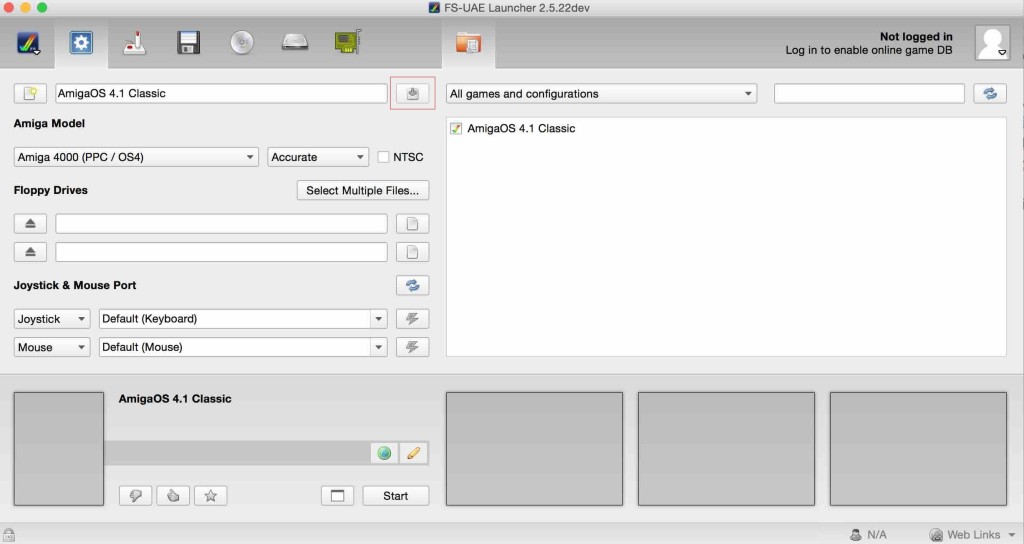Screen dimensions: 1024x544
Task: Open the FS-UAE main menu icon
Action: point(27,43)
